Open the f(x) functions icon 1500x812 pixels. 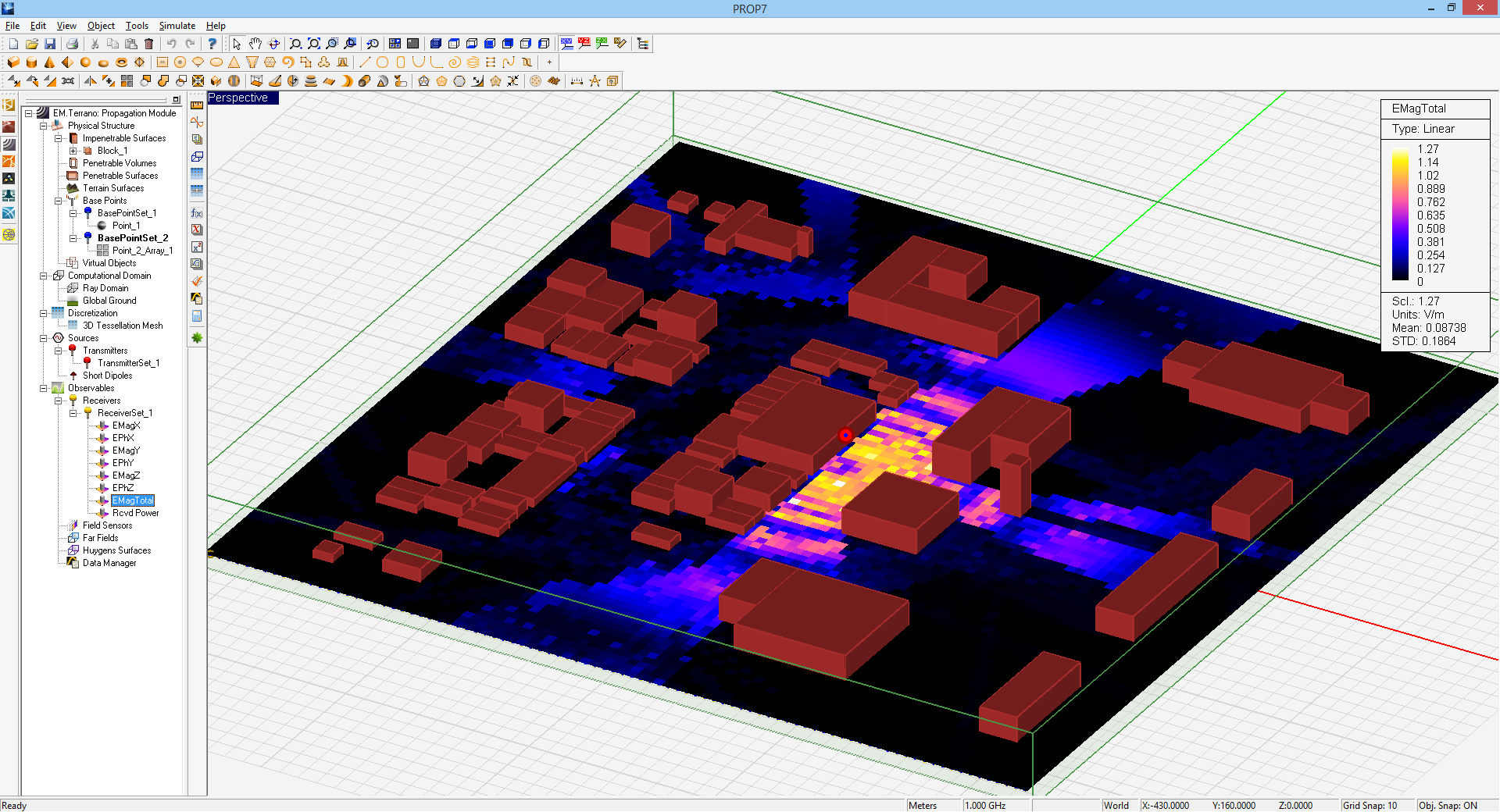pyautogui.click(x=197, y=213)
